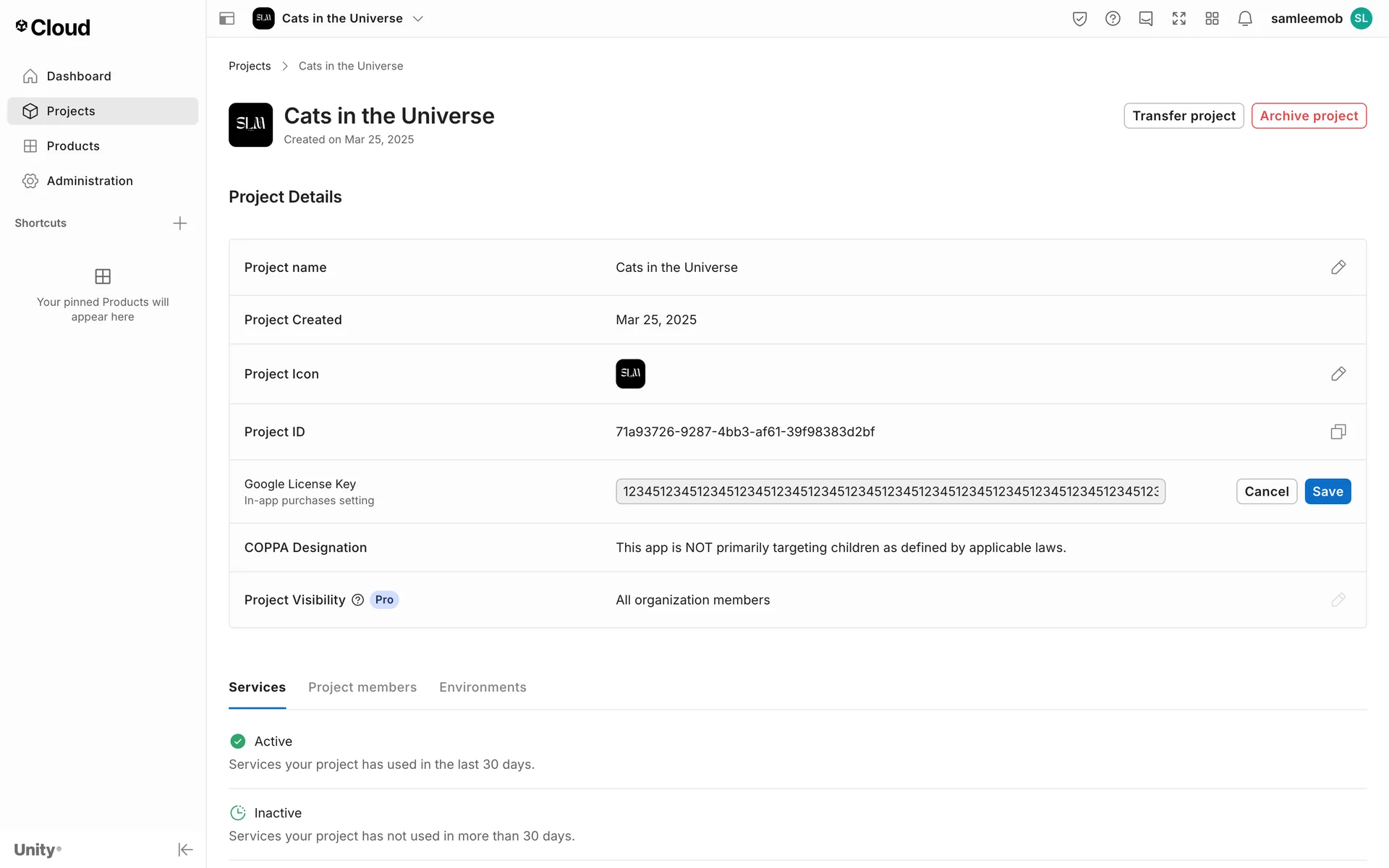Click the Google License Key input field
The width and height of the screenshot is (1389, 868).
click(x=890, y=492)
